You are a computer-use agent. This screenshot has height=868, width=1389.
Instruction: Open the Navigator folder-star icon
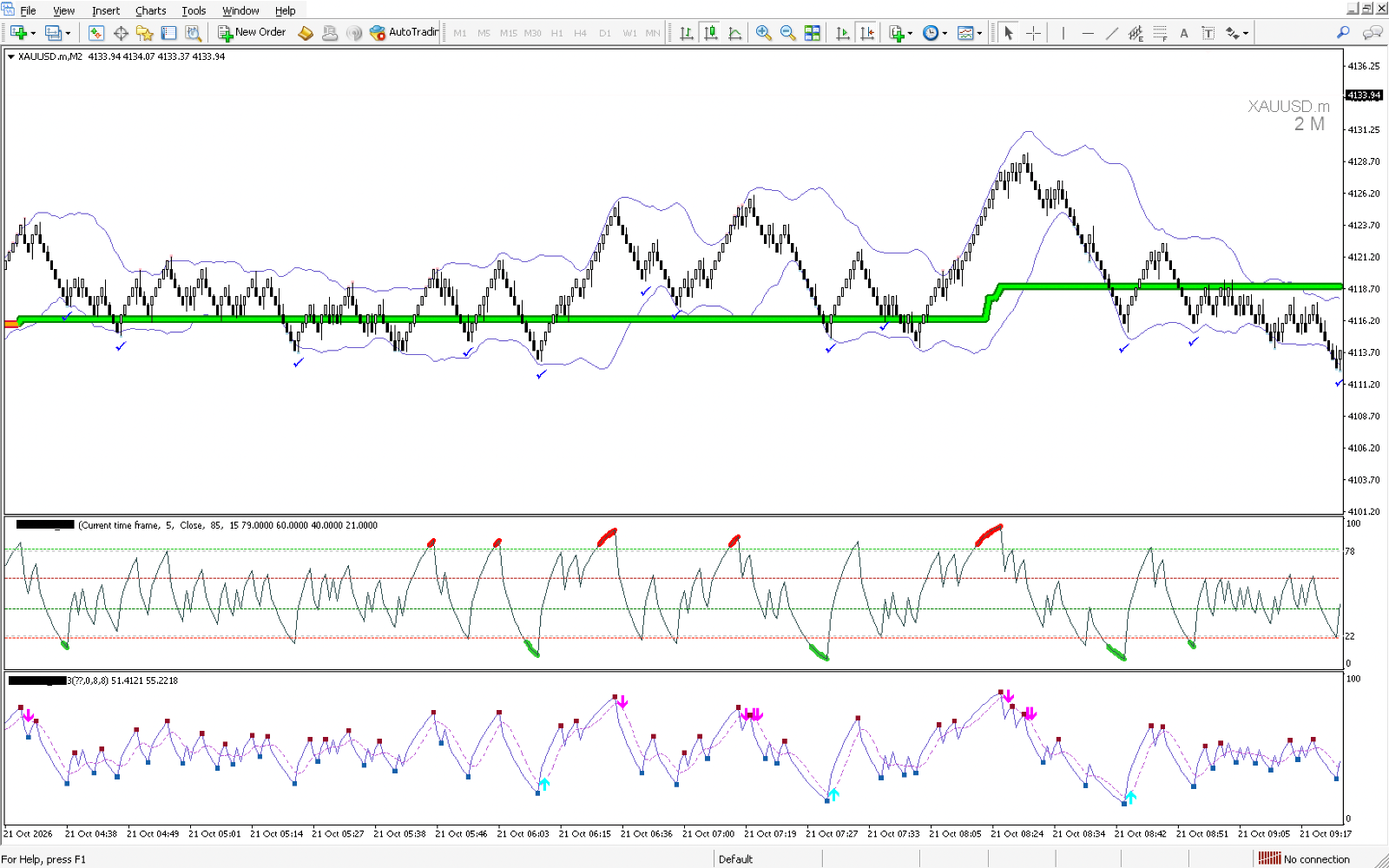coord(145,33)
